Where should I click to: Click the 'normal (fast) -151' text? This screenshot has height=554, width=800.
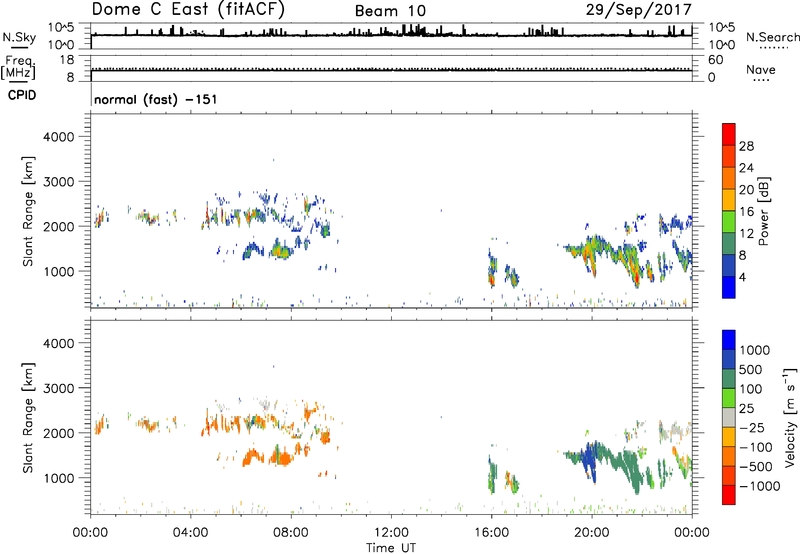[x=156, y=99]
